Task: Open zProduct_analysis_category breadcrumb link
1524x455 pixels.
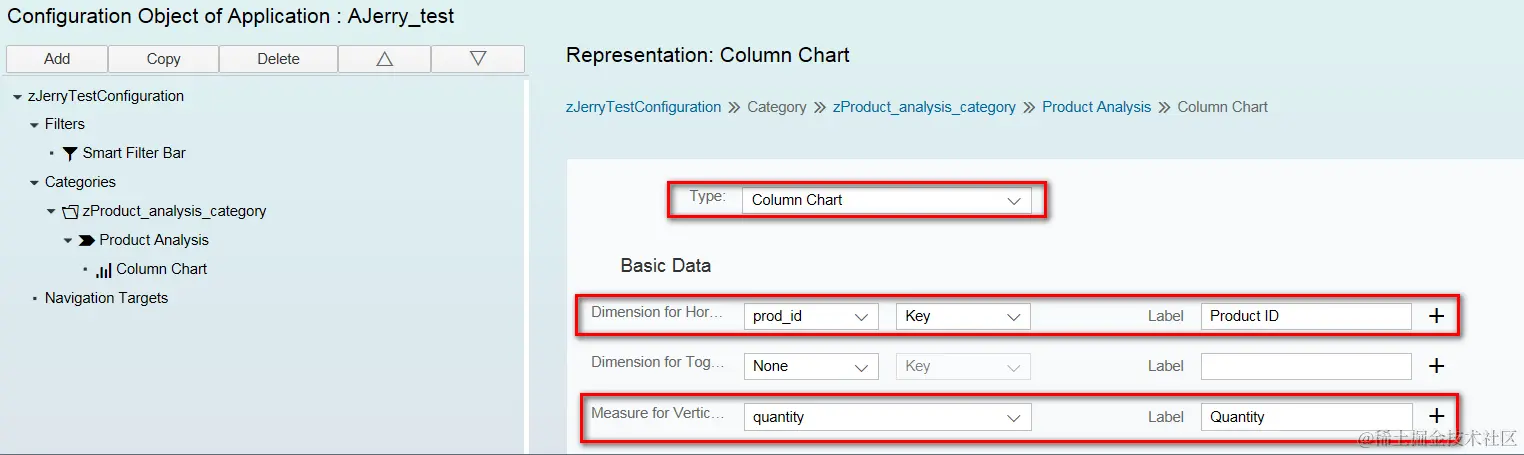Action: (x=924, y=107)
